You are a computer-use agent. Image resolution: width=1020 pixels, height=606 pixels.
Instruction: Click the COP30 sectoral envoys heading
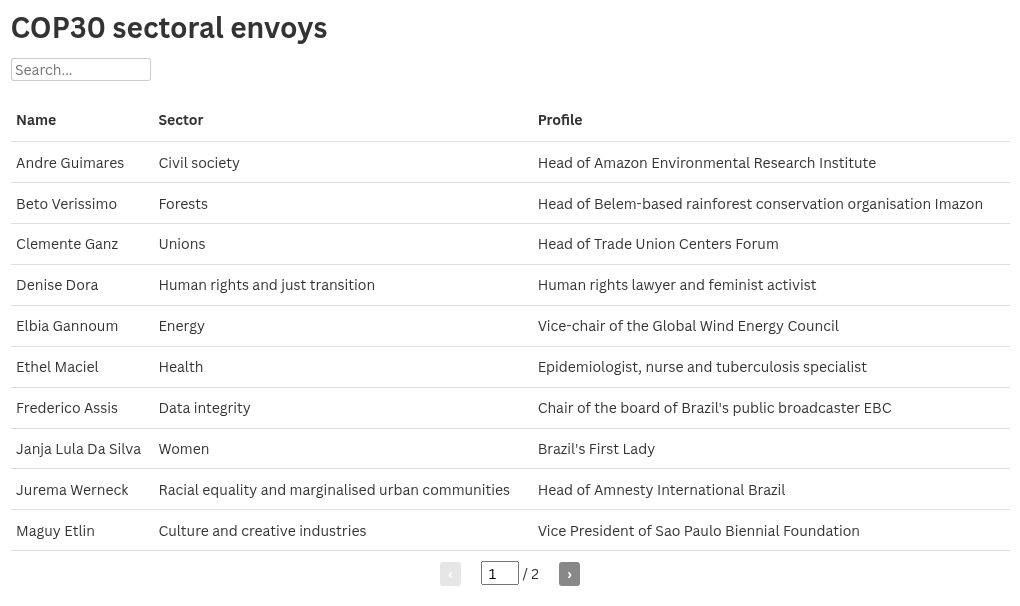pos(169,28)
